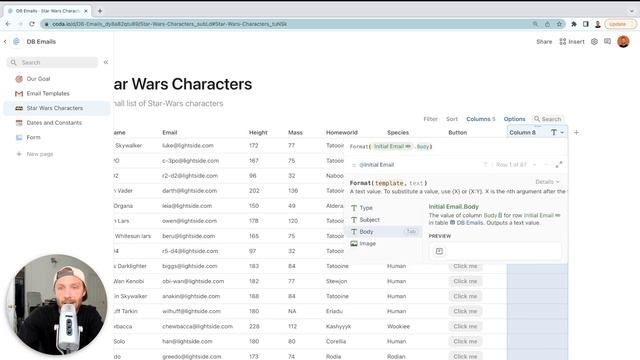Open the Email Templates page
The width and height of the screenshot is (640, 360).
coord(48,93)
